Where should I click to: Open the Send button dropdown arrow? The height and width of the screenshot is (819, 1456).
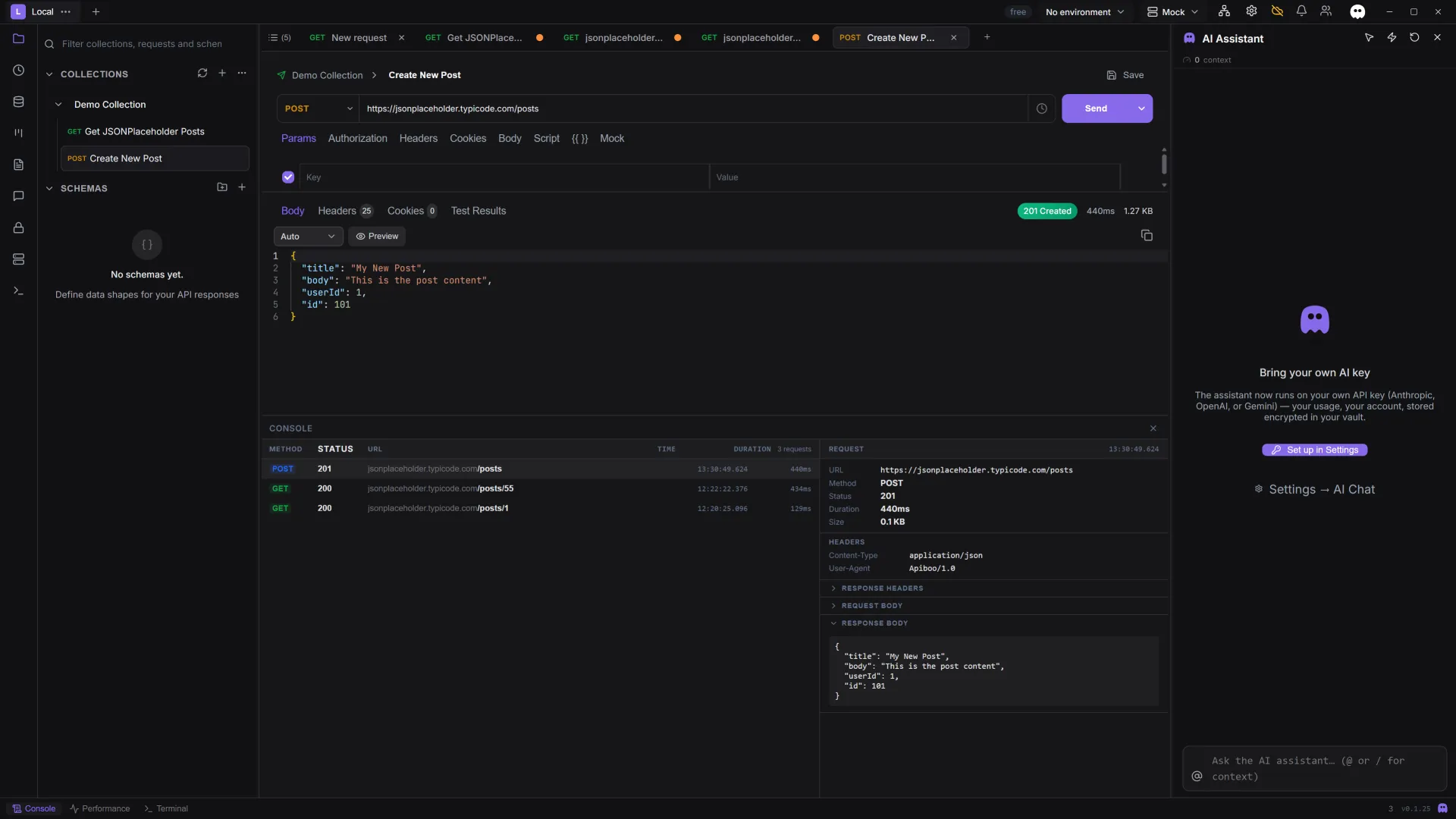[1141, 108]
